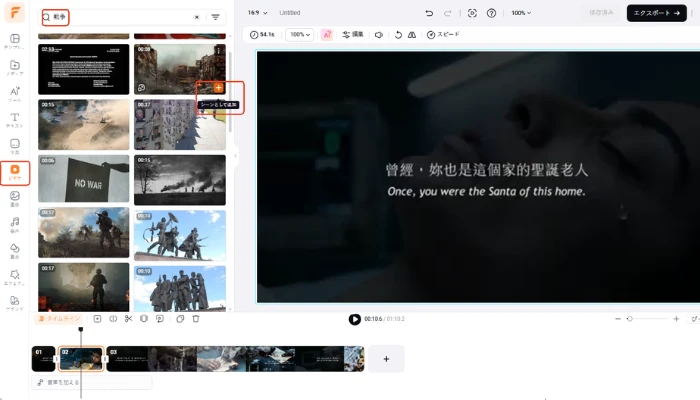Select the NO WAR sign video thumbnail
The width and height of the screenshot is (700, 400).
pos(83,179)
